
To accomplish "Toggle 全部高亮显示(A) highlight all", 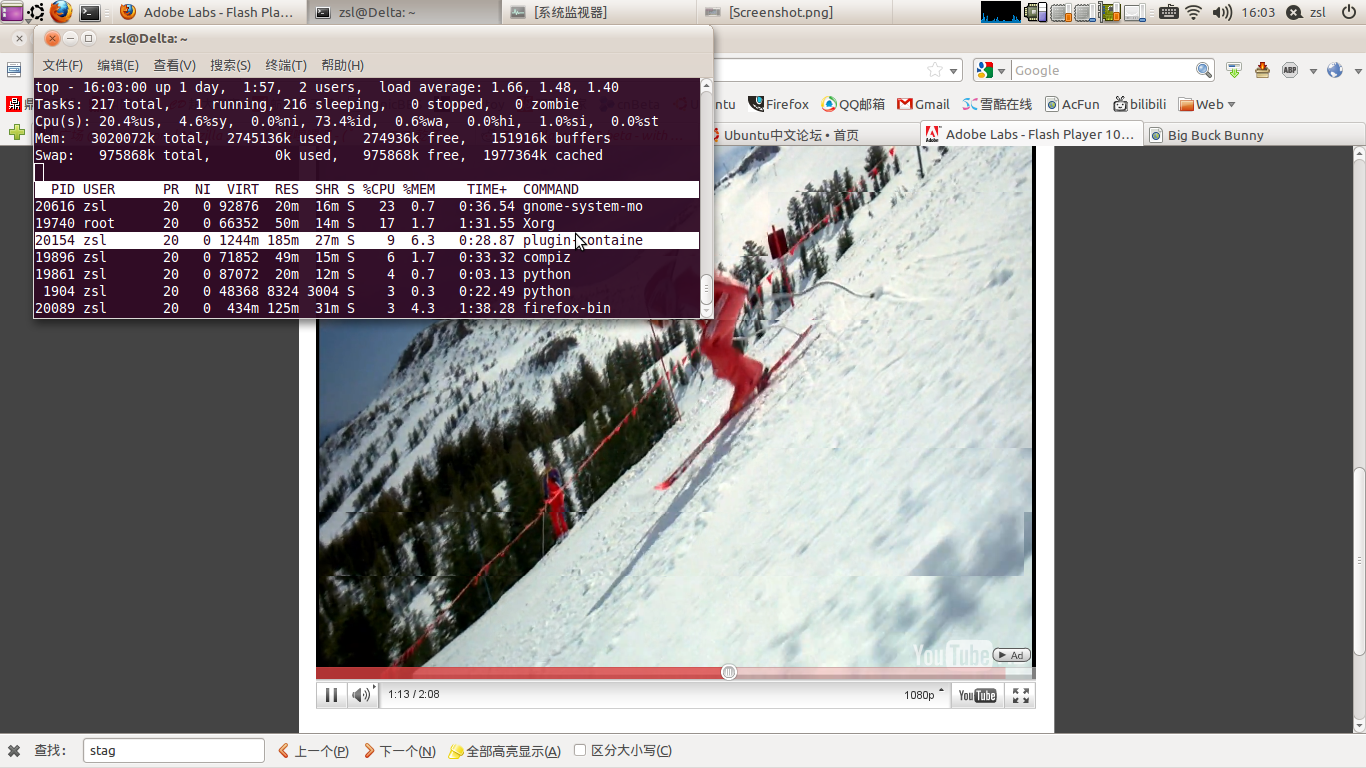I will click(505, 751).
